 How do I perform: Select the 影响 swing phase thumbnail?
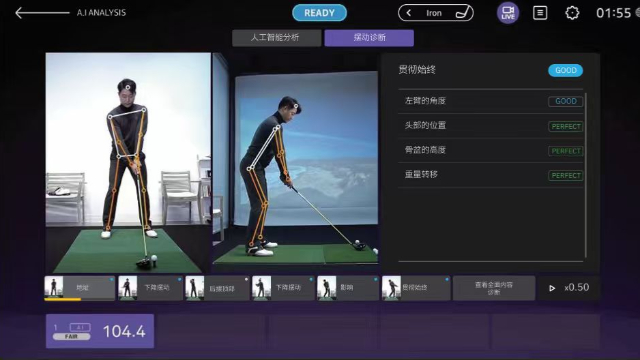[x=348, y=288]
